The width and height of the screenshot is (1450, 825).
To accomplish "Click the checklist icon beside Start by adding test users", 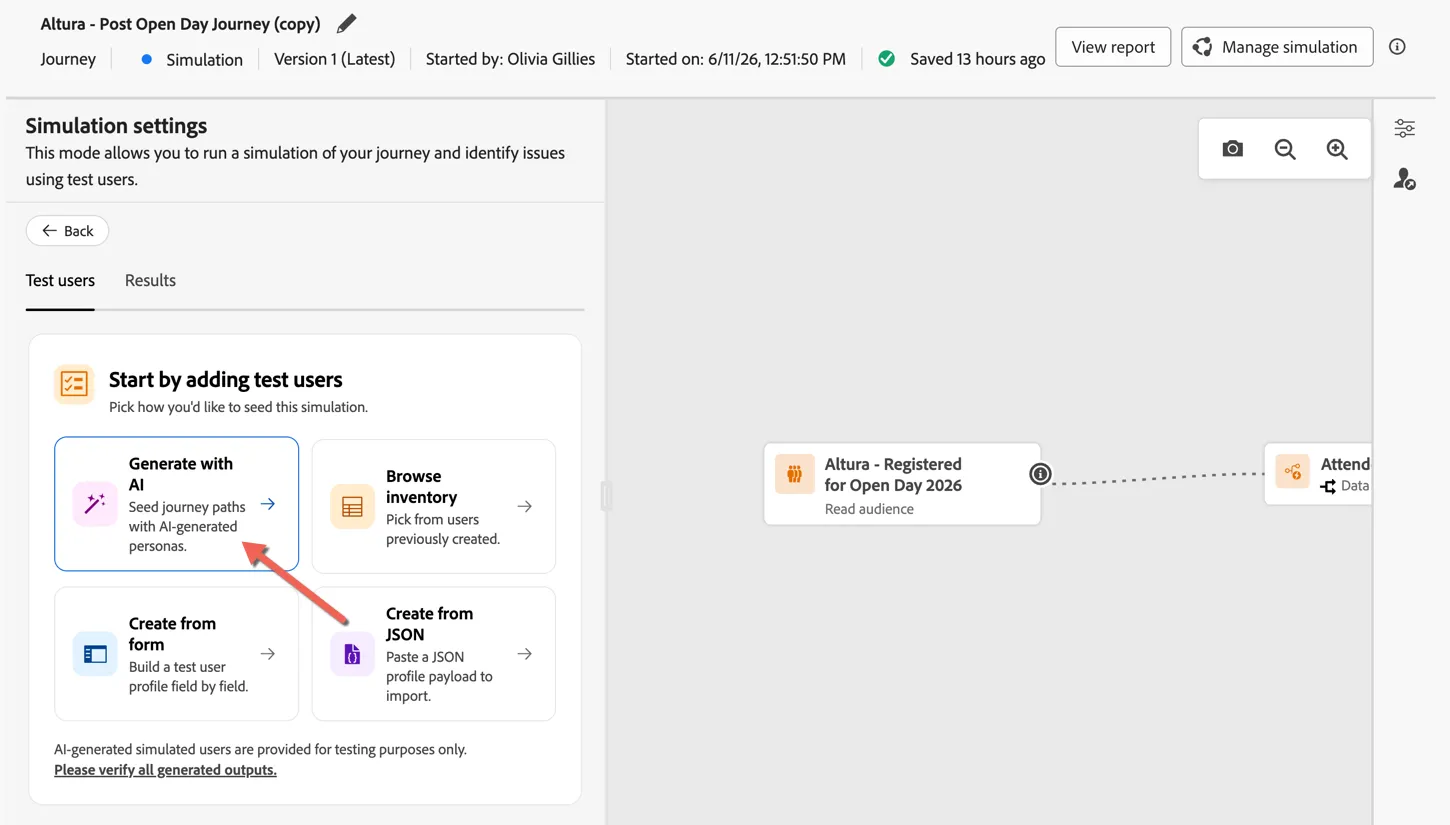I will (74, 384).
